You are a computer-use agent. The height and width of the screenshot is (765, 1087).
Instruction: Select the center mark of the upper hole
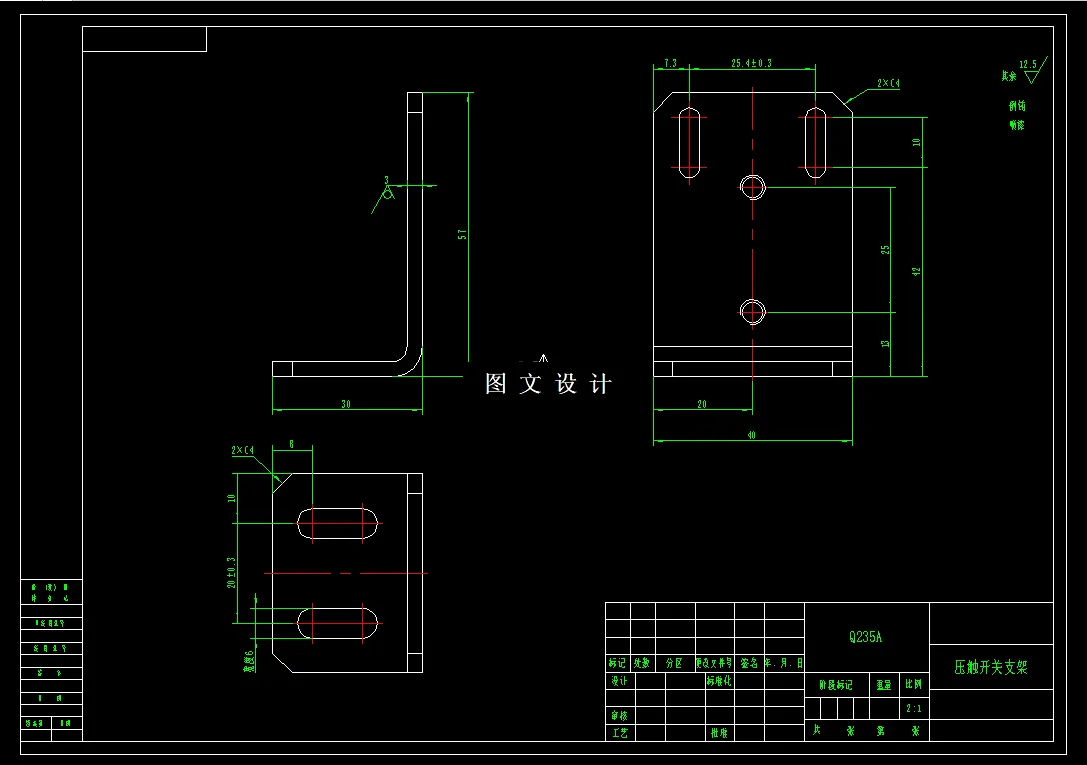752,187
